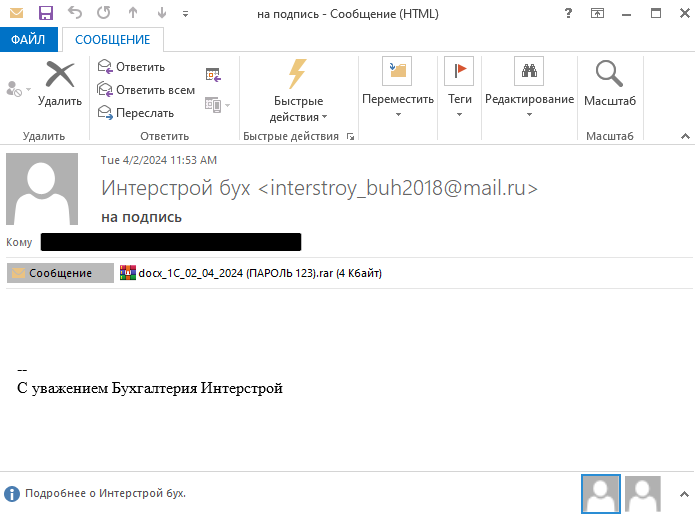Screen dimensions: 695x516
Task: Open the ФАЙЛ tab
Action: 28,40
